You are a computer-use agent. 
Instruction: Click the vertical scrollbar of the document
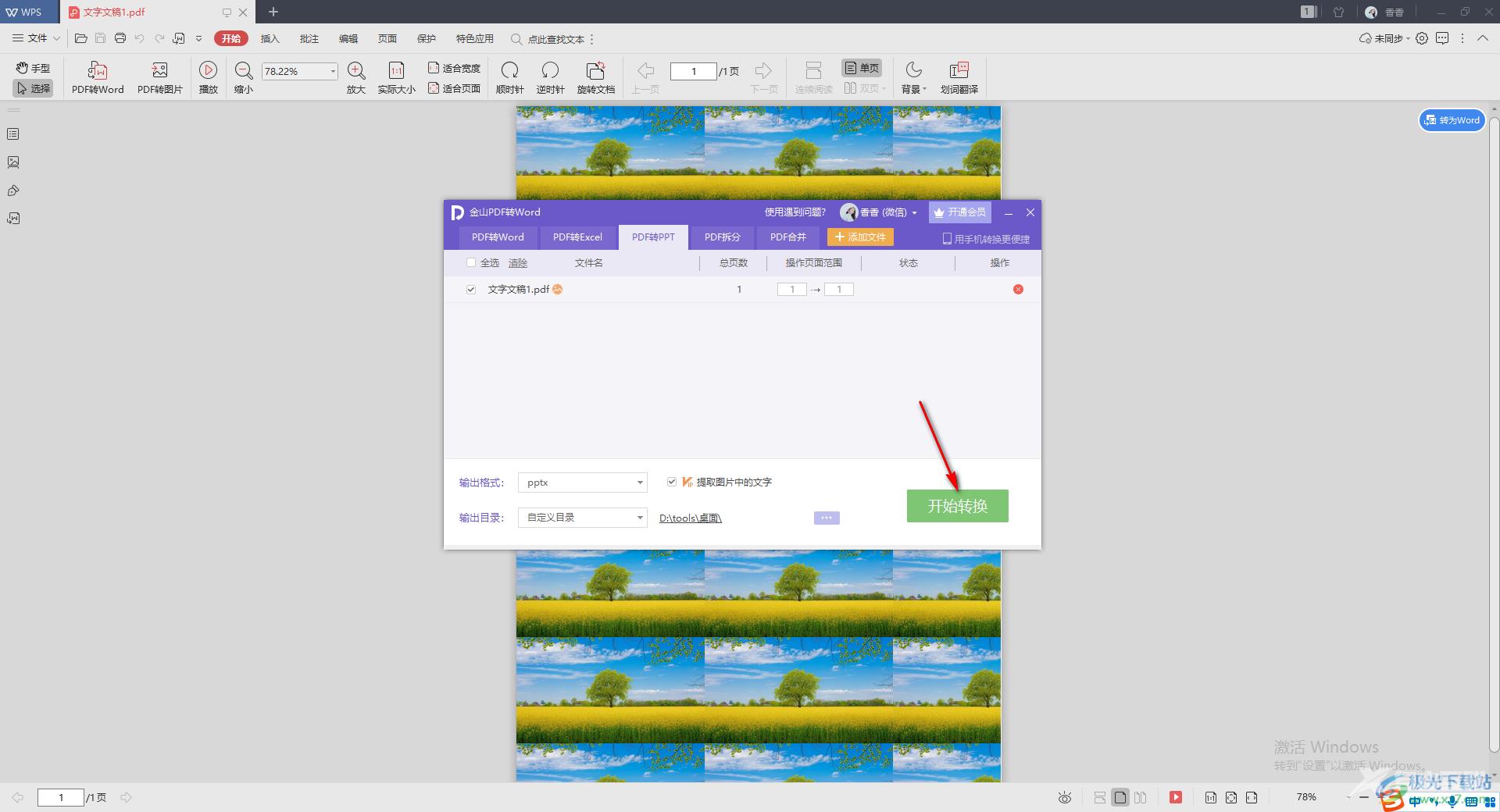(x=1494, y=433)
